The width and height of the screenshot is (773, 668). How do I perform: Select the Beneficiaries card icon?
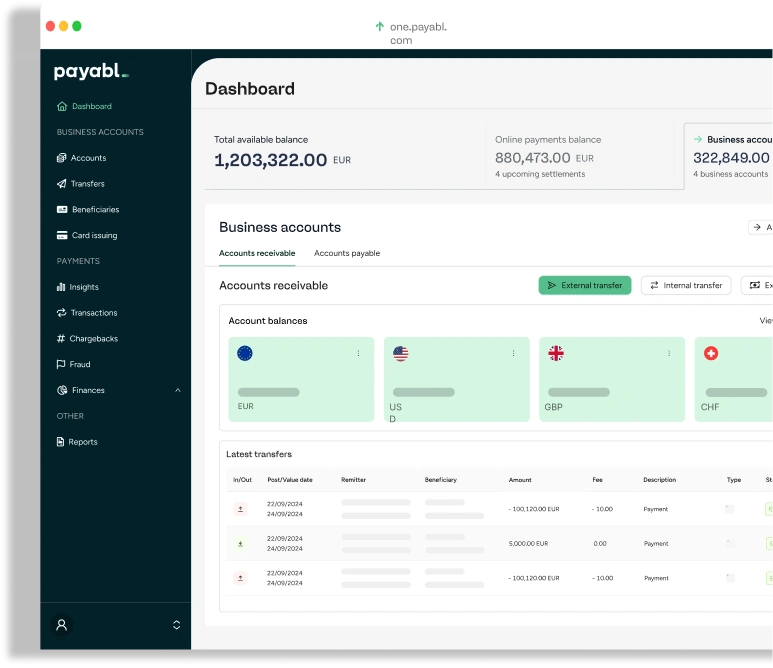[x=62, y=210]
